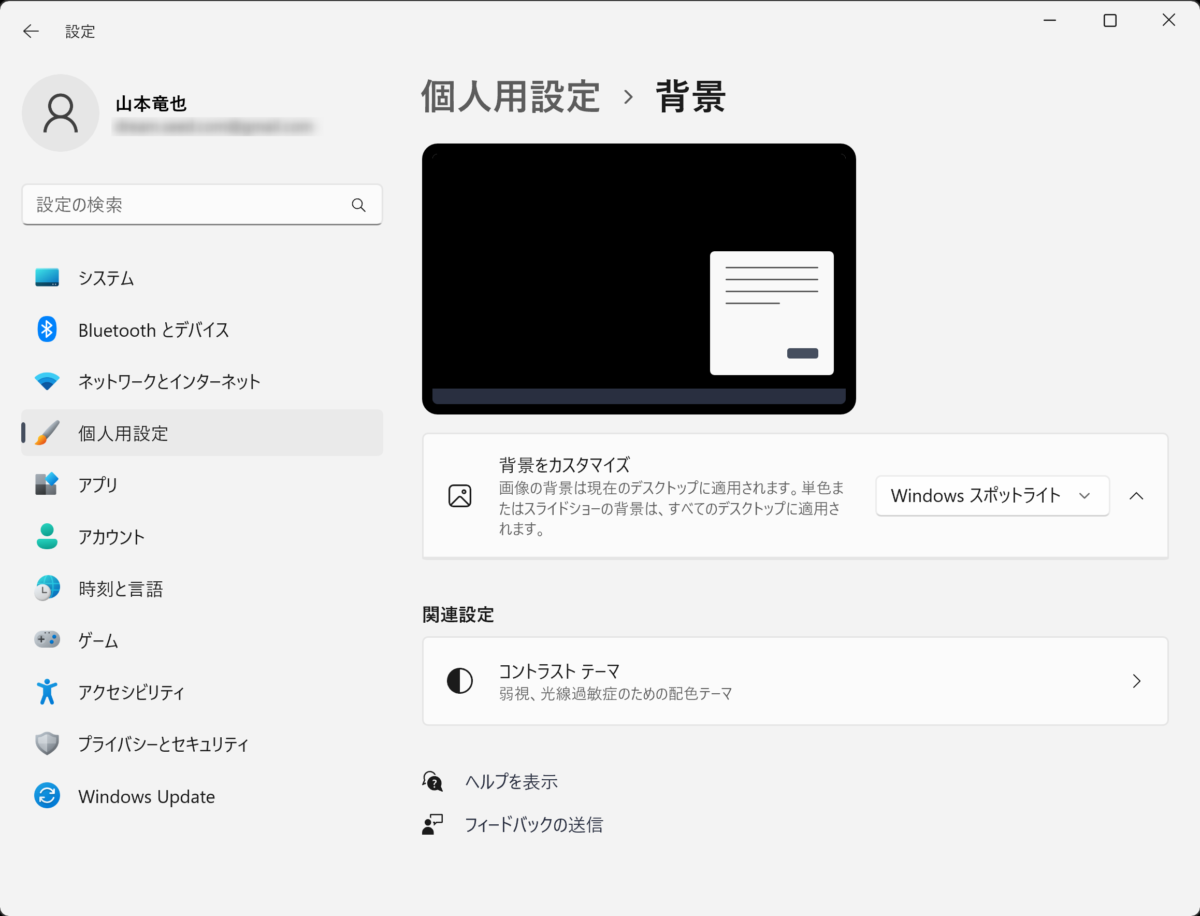
Task: Open the Windows スポットライト dropdown
Action: point(992,496)
